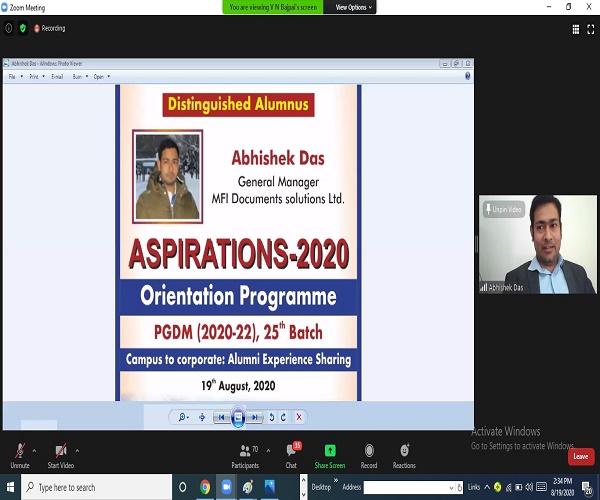Click the Recording indicator
Viewport: 600px width, 500px height.
coord(50,28)
